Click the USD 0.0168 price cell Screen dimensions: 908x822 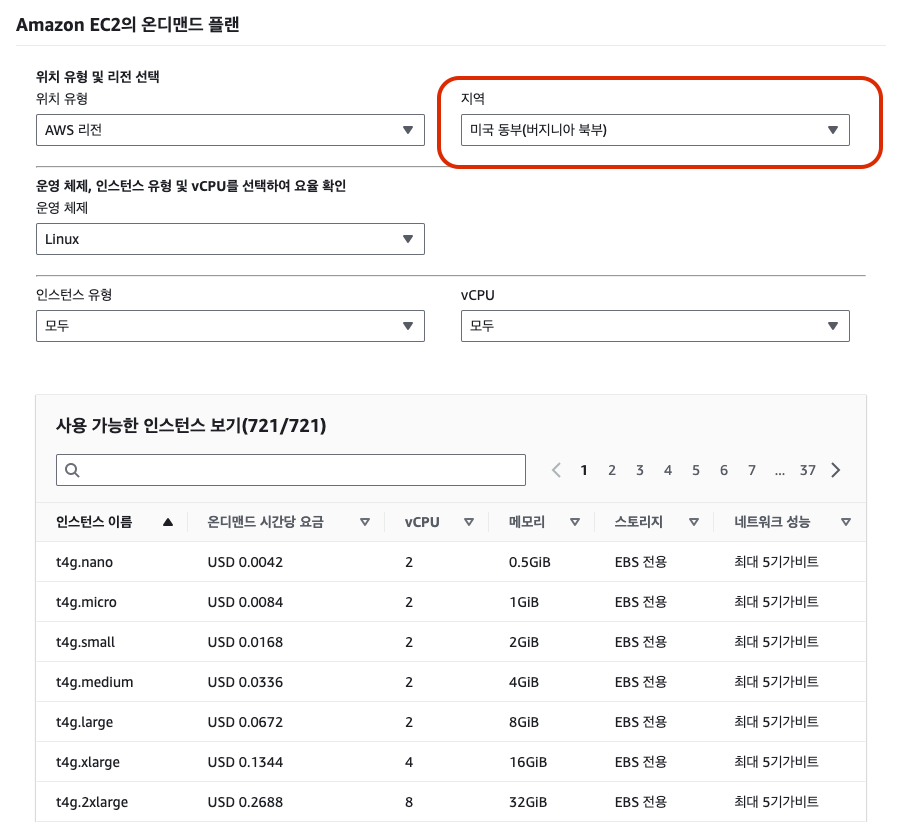(246, 642)
